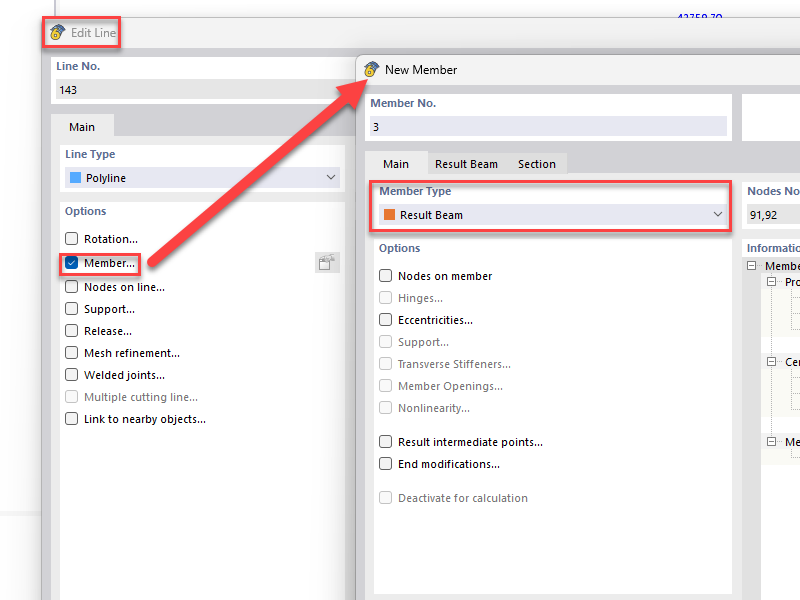The image size is (800, 600).
Task: Switch to the Result Beam tab
Action: point(467,163)
